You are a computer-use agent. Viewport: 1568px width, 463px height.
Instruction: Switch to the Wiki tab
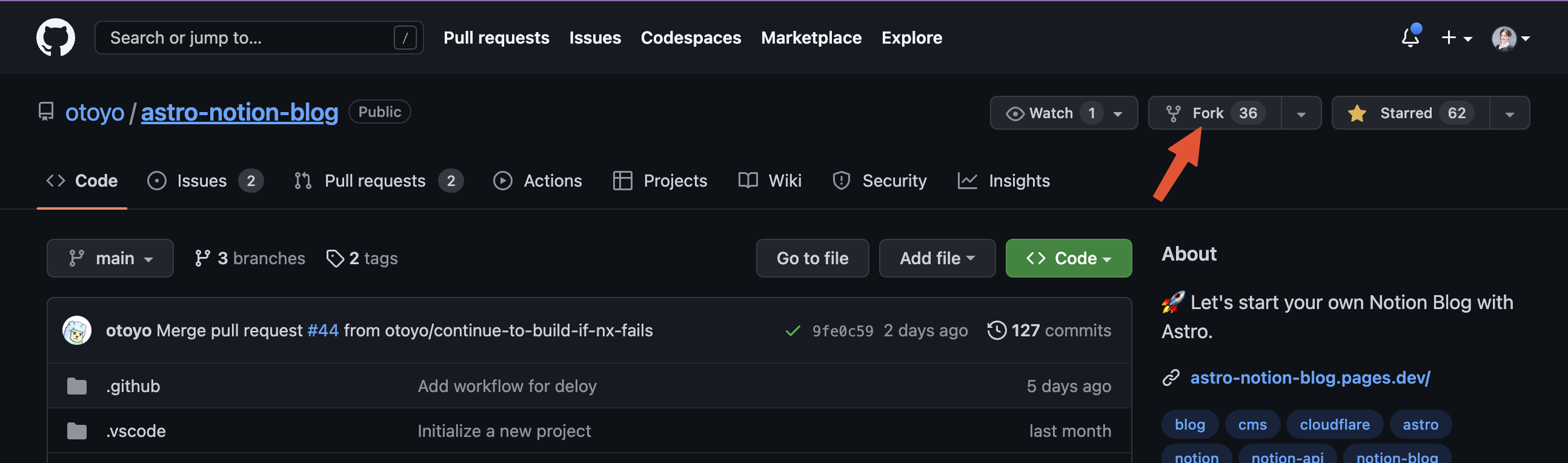coord(769,181)
